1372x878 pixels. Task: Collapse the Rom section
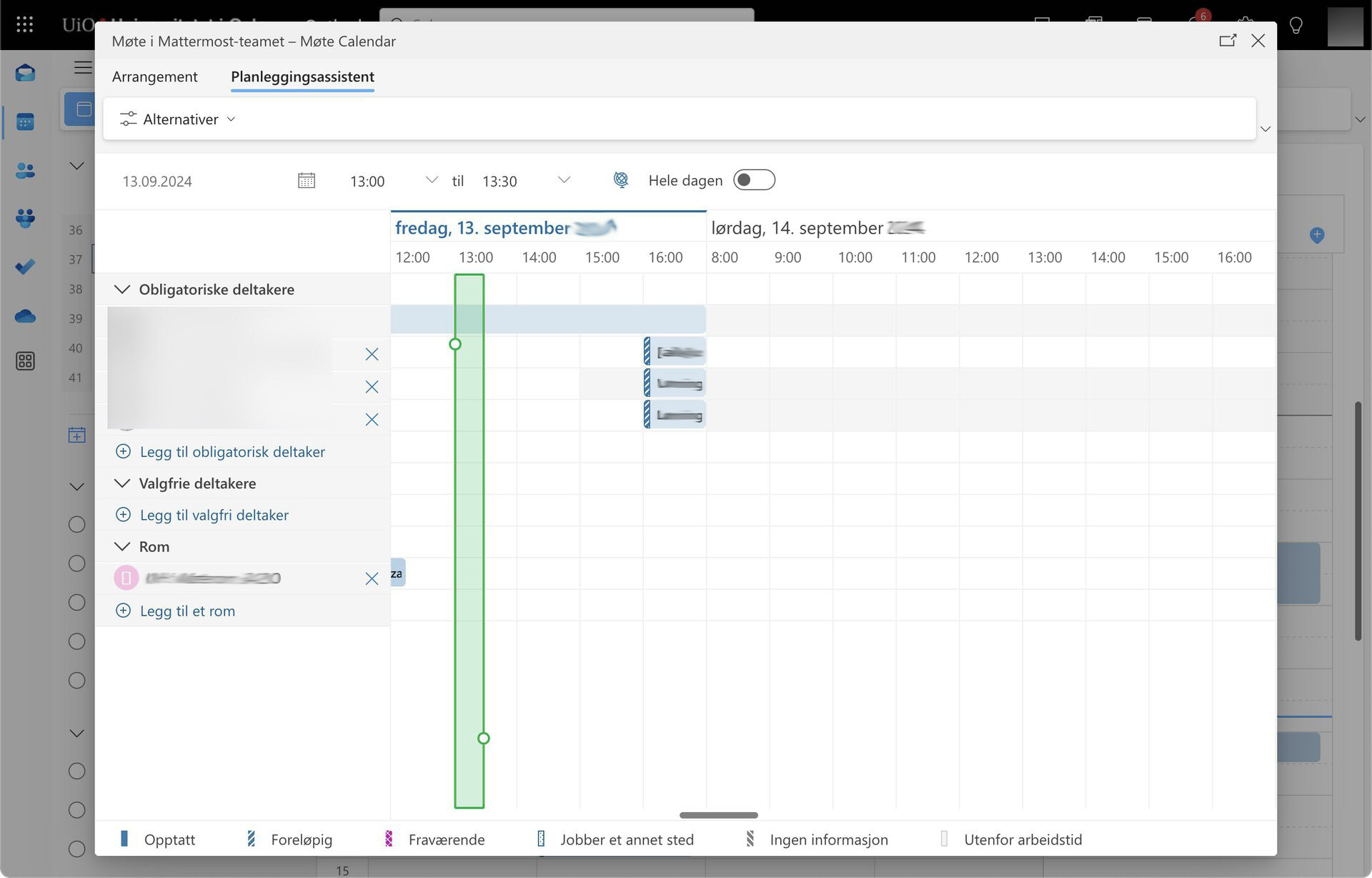pyautogui.click(x=122, y=546)
